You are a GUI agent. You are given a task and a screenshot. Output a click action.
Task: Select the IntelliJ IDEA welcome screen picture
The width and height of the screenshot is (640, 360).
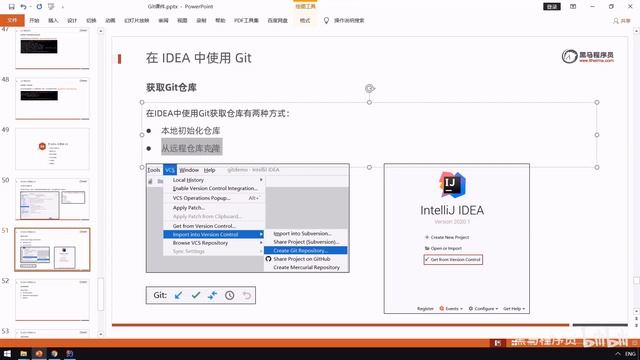pos(457,238)
